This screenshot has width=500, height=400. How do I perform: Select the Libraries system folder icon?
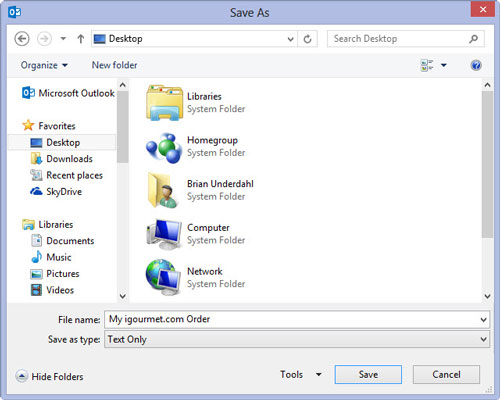pos(164,103)
